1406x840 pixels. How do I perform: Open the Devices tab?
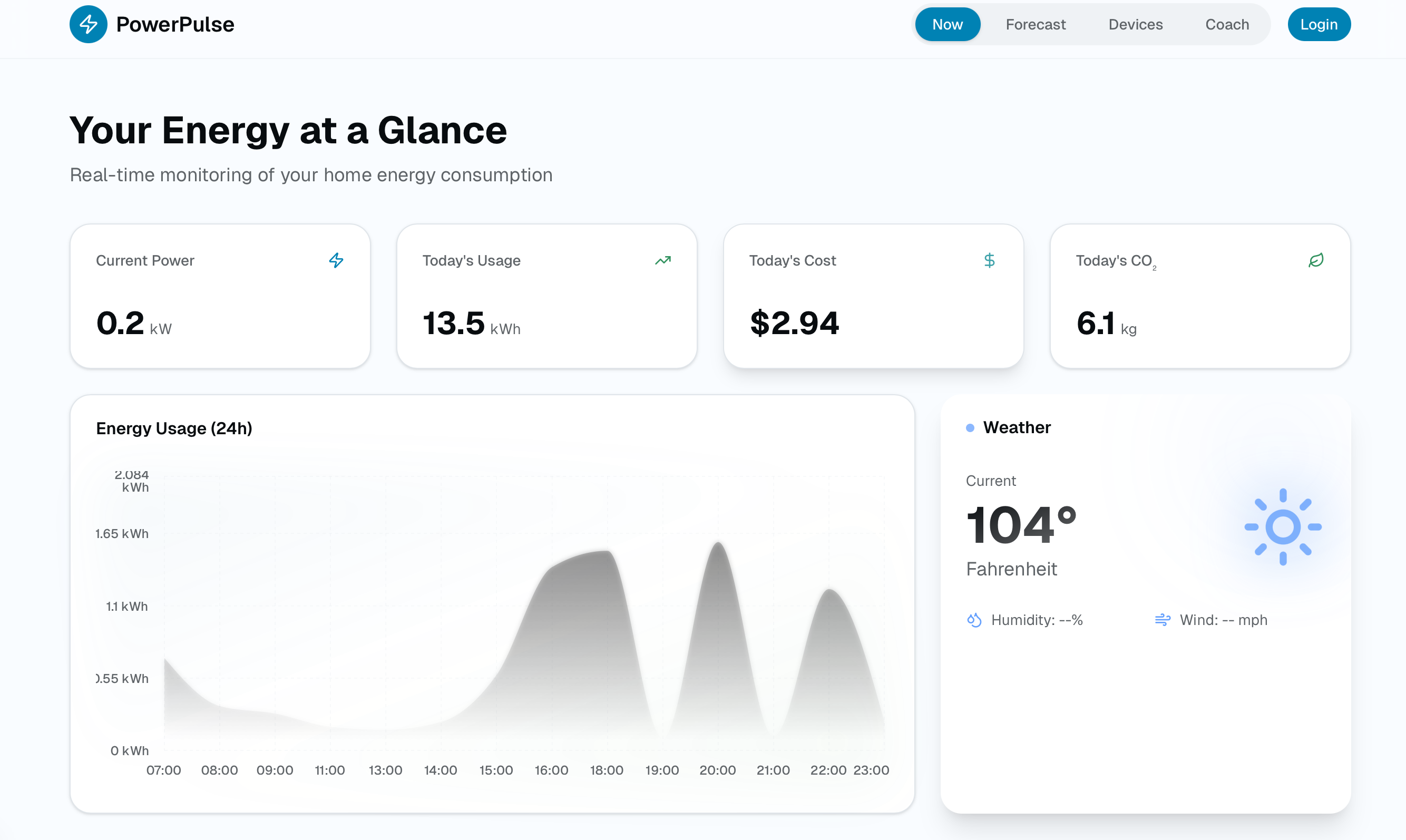(x=1136, y=24)
